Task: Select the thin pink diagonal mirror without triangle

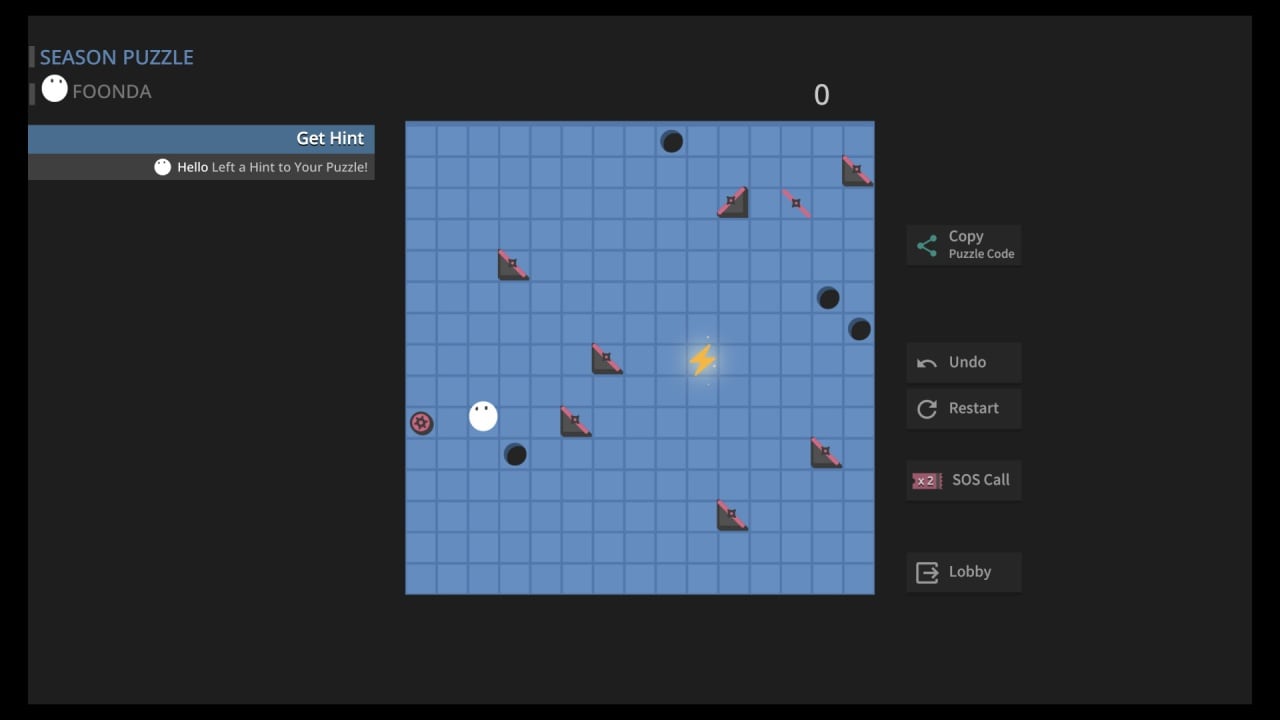Action: 796,204
